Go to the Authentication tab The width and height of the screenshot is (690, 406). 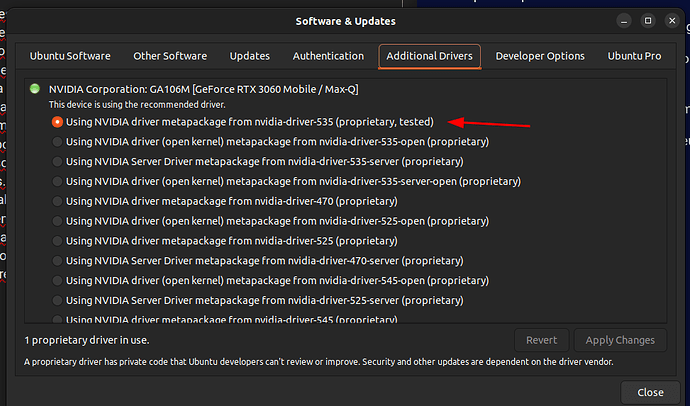point(328,56)
